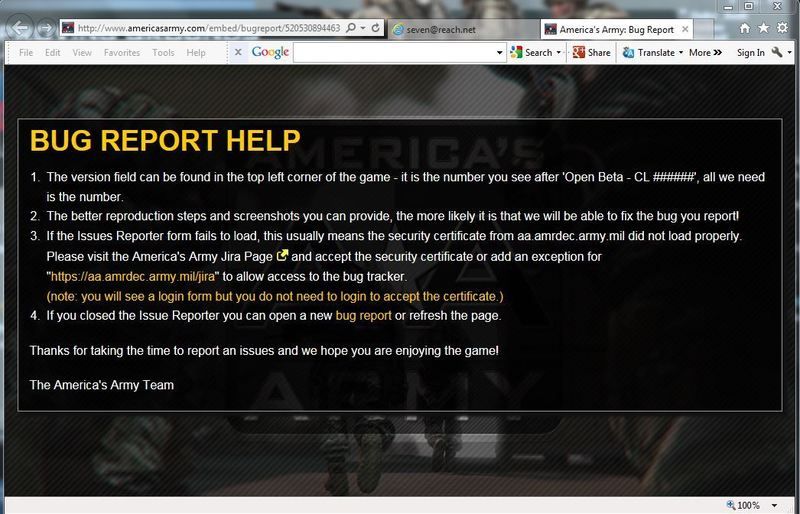Viewport: 800px width, 514px height.
Task: Expand the Search button dropdown arrow
Action: pyautogui.click(x=559, y=53)
